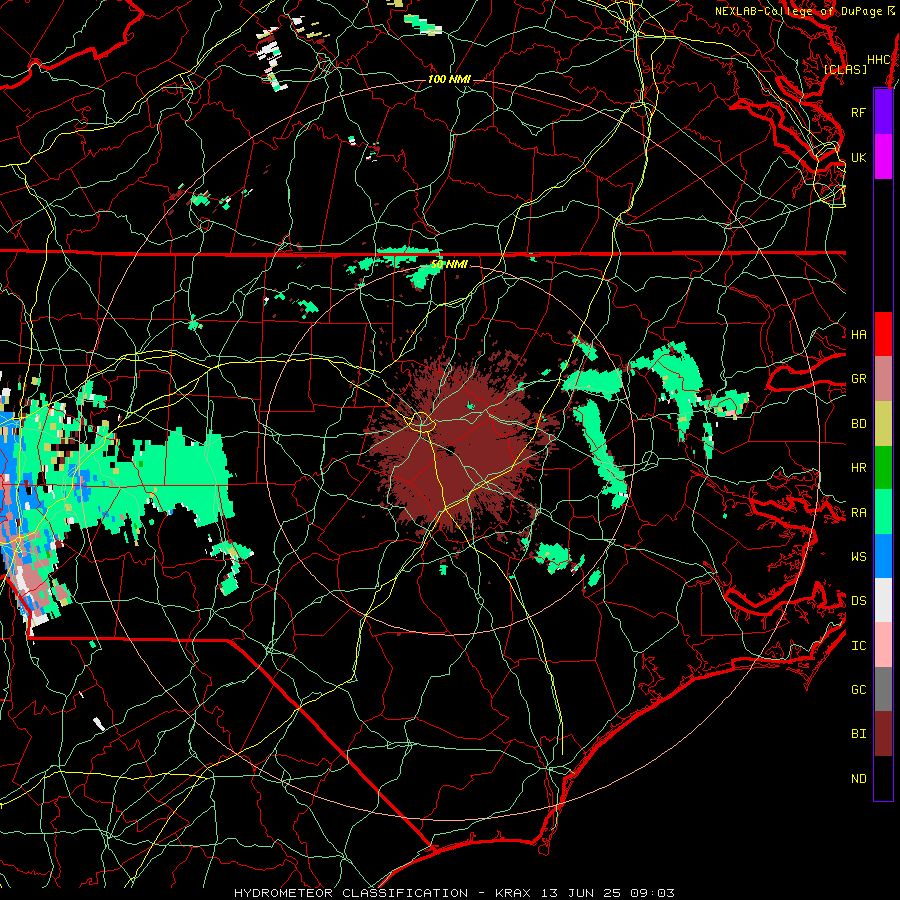Click the DS white legend block

(x=883, y=600)
